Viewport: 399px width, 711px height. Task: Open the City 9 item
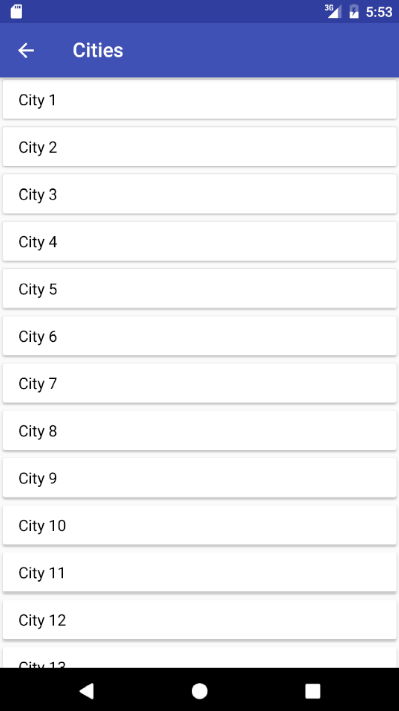point(200,478)
